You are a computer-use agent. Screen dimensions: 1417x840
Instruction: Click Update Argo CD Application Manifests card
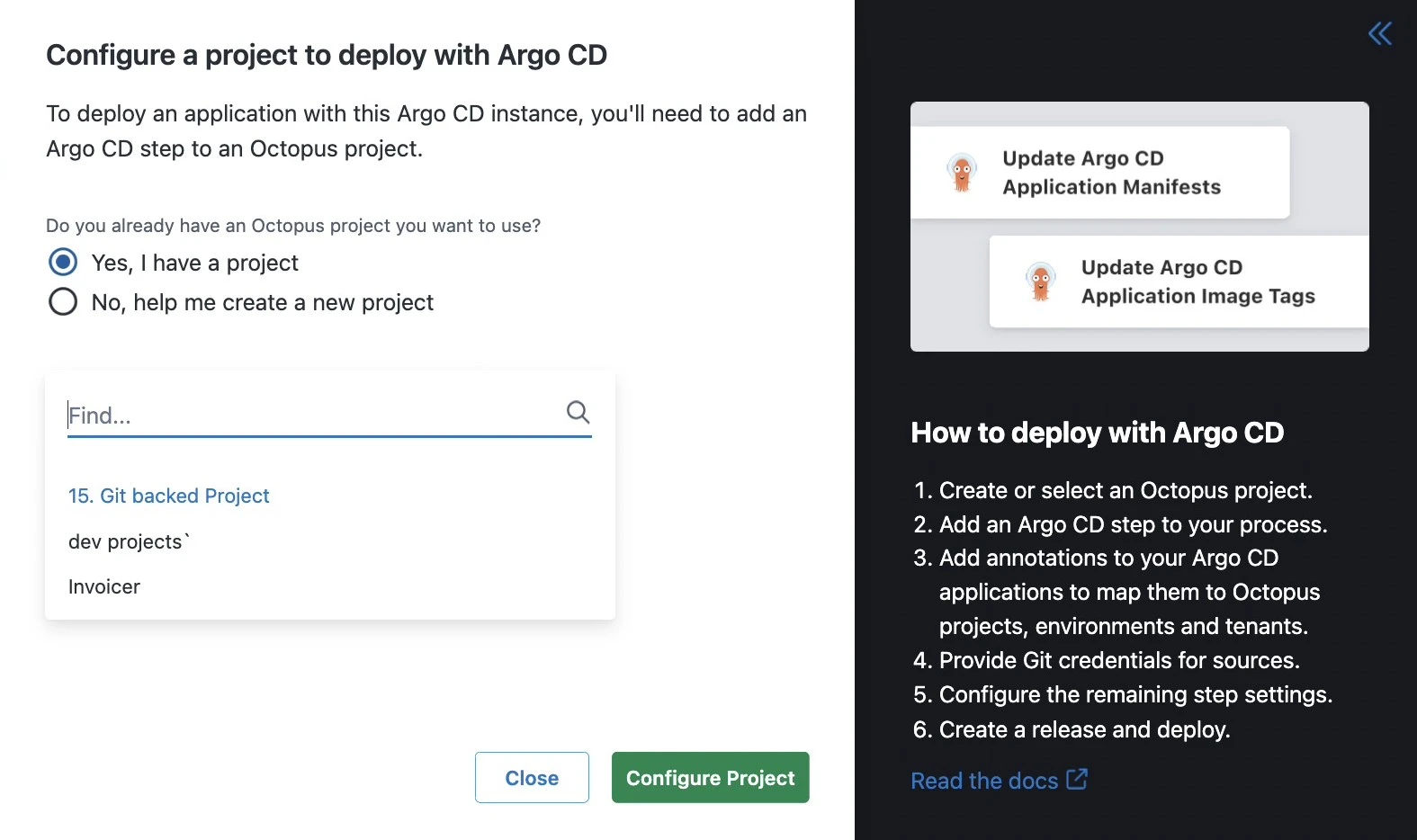pos(1099,173)
